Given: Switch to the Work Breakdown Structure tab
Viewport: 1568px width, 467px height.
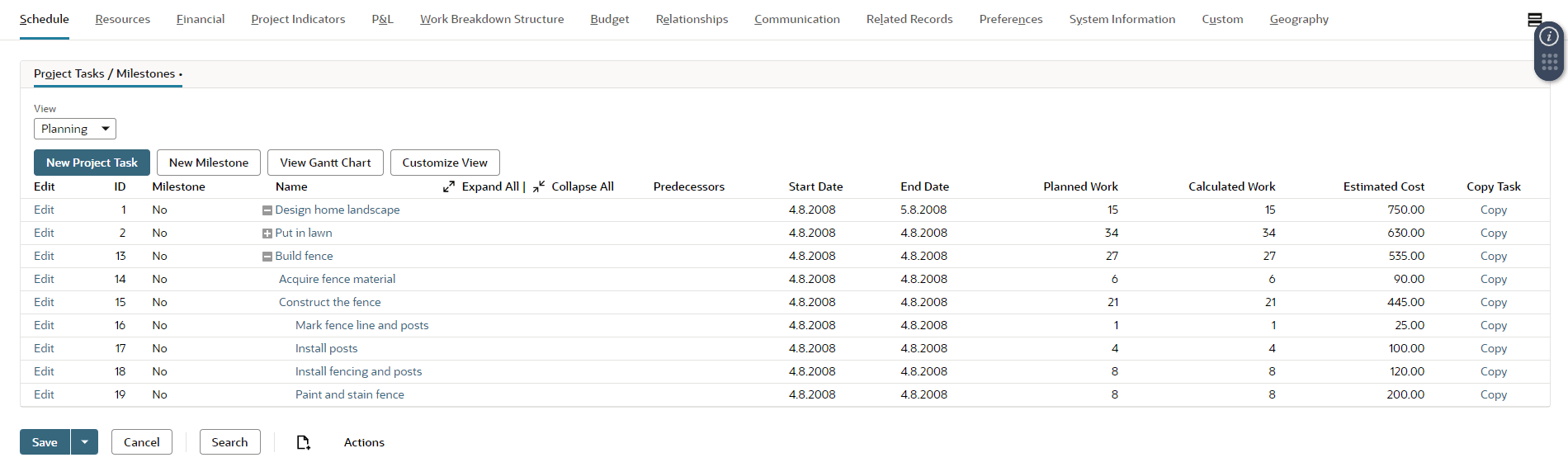Looking at the screenshot, I should pos(492,19).
